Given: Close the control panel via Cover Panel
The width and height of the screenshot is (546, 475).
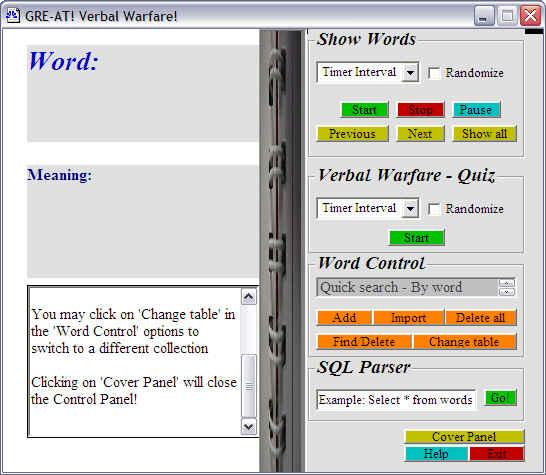Looking at the screenshot, I should 465,437.
